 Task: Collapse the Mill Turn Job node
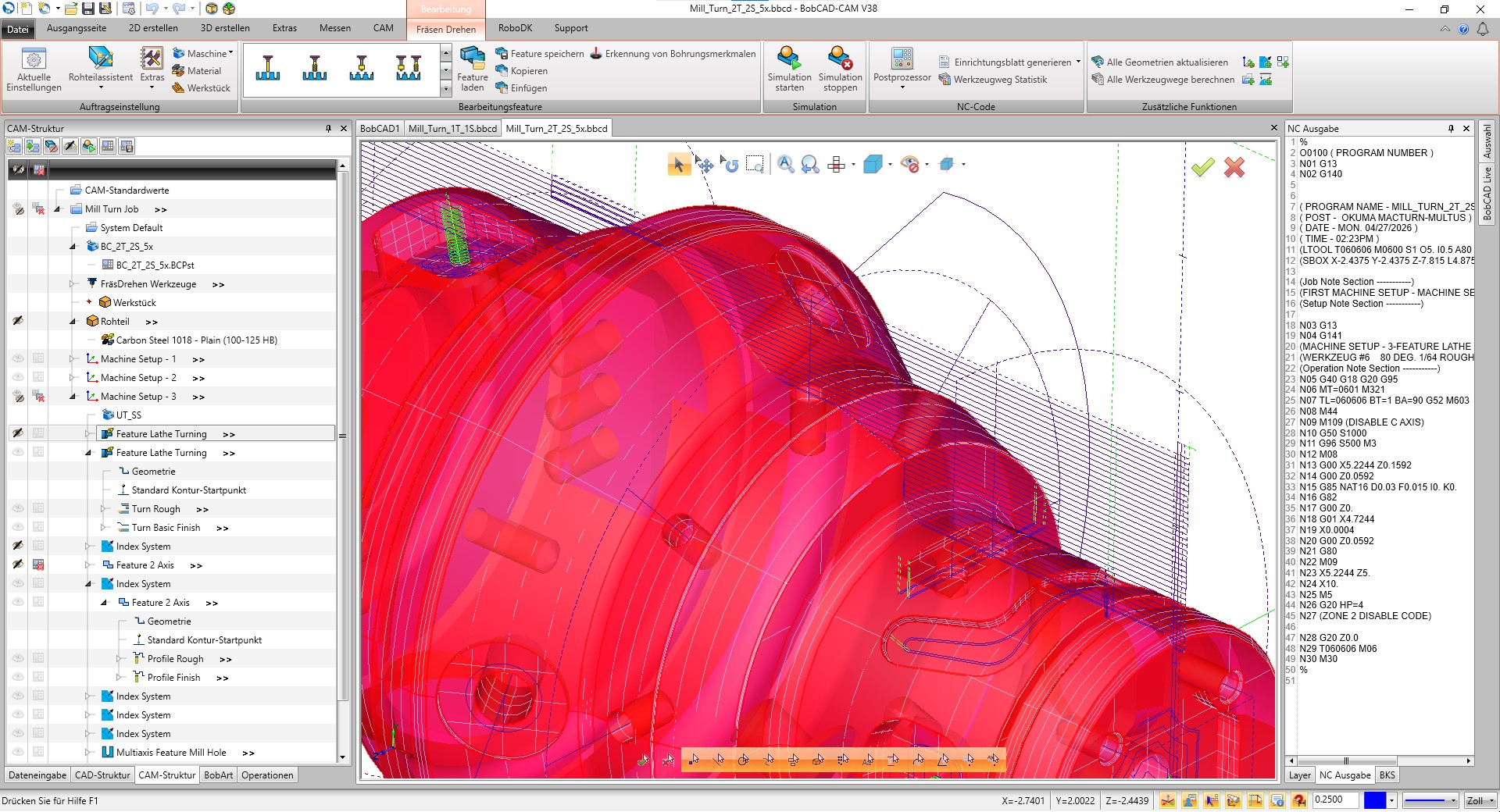(x=56, y=209)
